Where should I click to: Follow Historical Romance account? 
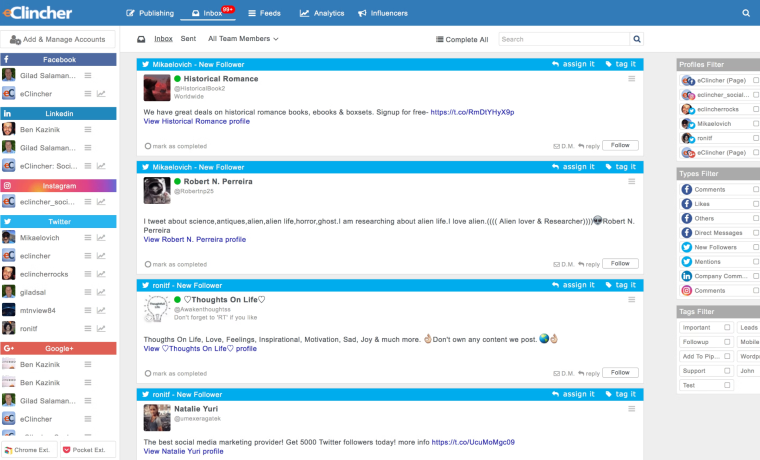(620, 145)
